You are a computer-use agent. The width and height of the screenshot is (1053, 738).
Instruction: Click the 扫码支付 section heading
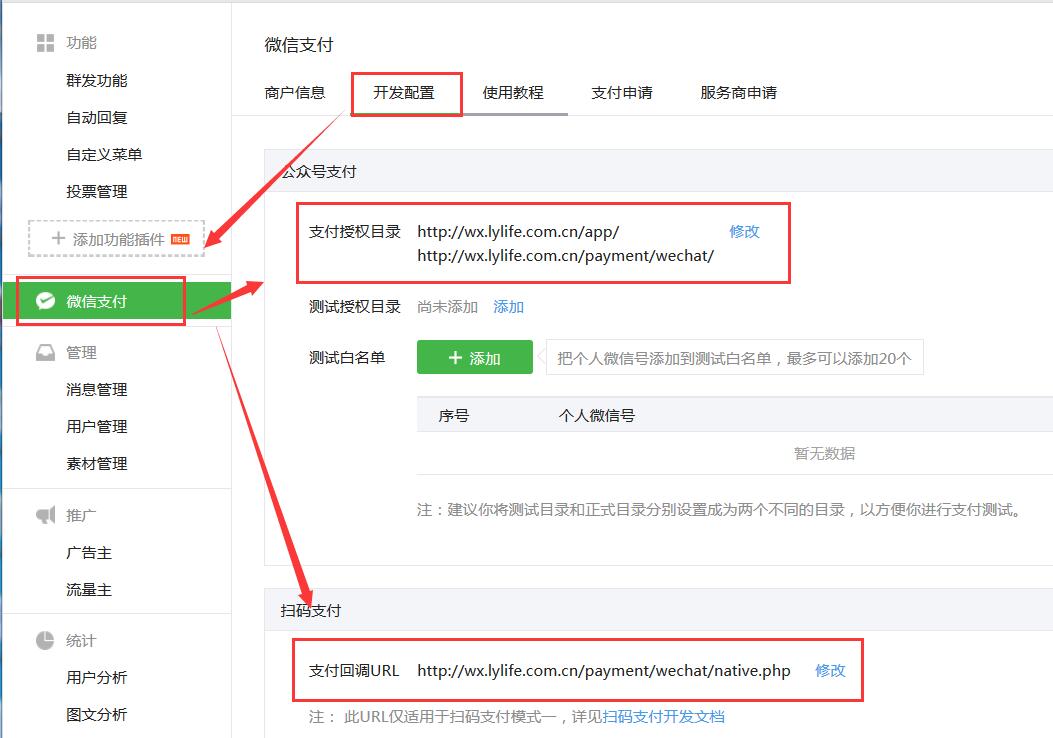[x=310, y=610]
